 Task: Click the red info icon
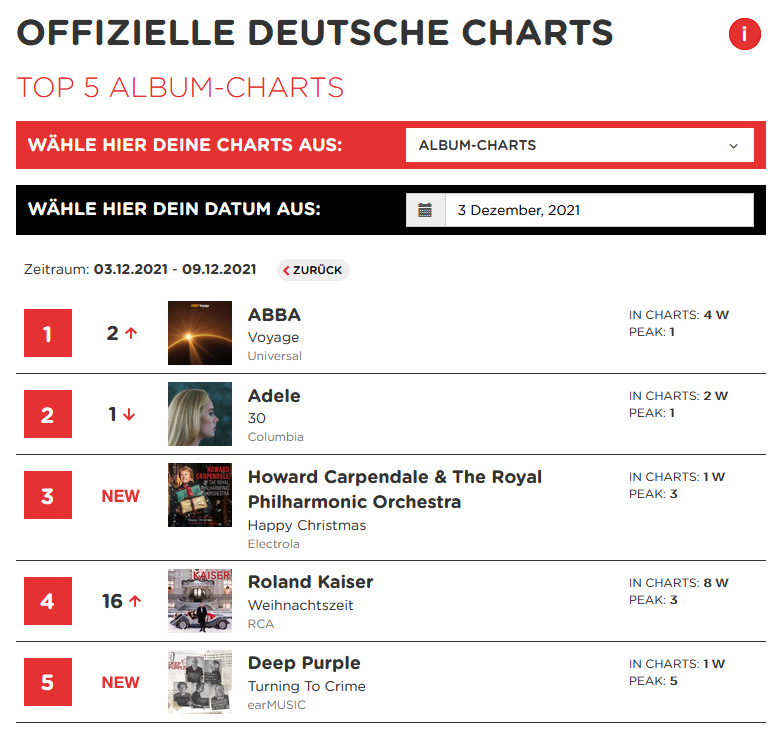[x=744, y=35]
